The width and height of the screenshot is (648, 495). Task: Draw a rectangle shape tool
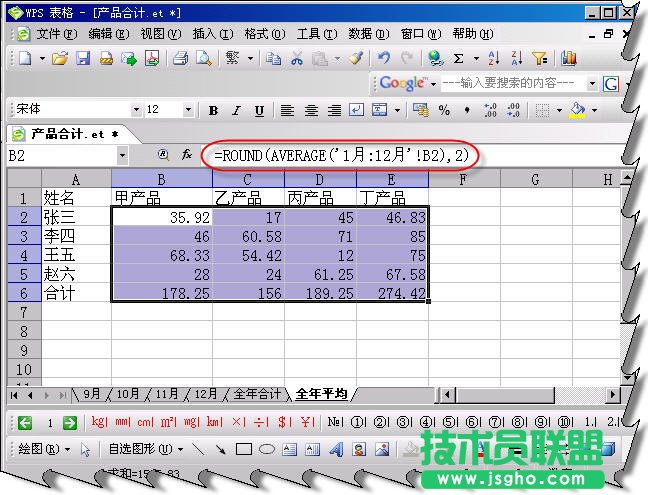pos(243,449)
